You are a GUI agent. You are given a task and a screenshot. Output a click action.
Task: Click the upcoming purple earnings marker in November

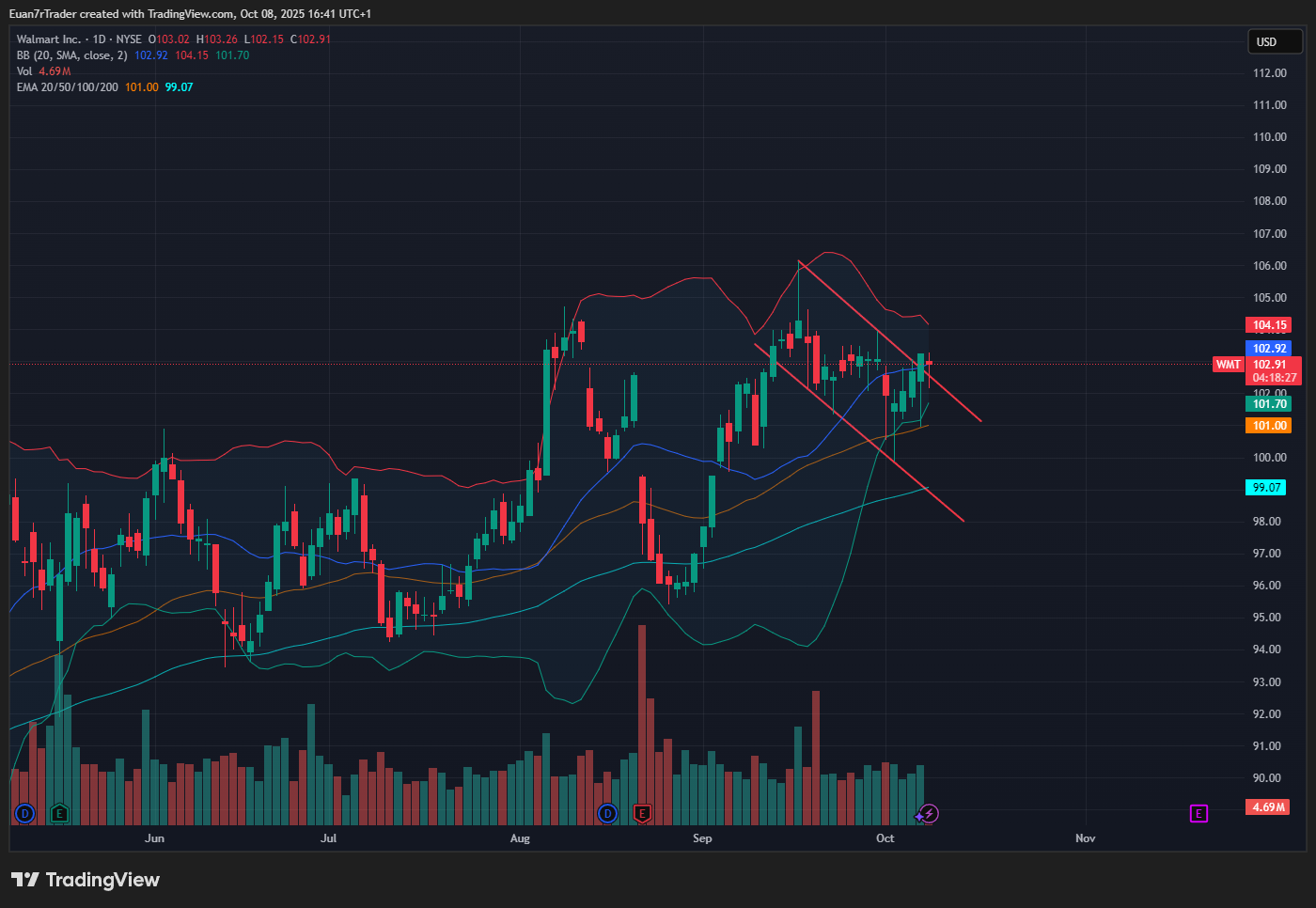pos(1198,813)
